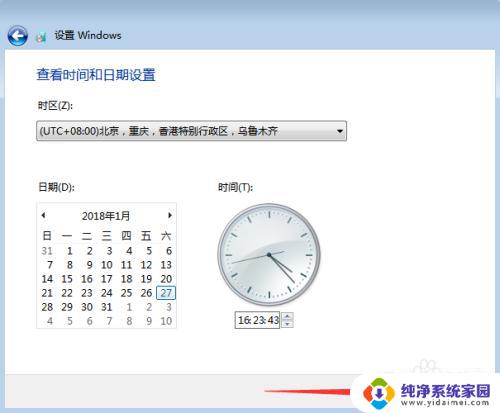The image size is (500, 413).
Task: Select January 1 in the calendar
Action: pyautogui.click(x=69, y=251)
